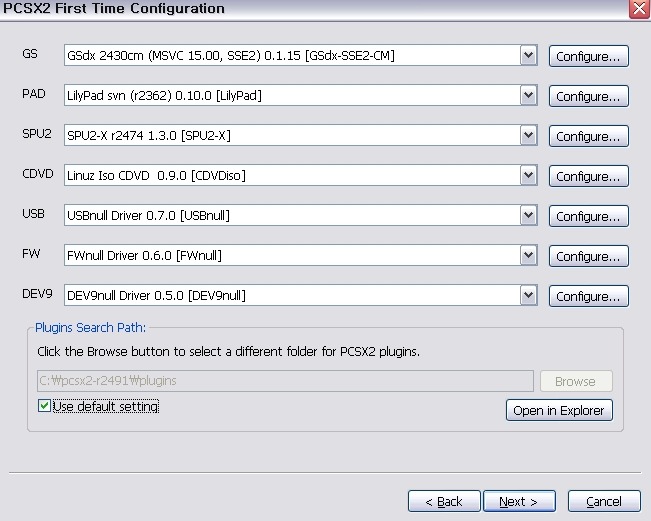Screen dimensions: 651x521
Task: Open the SPU2 plugin dropdown
Action: (x=529, y=136)
